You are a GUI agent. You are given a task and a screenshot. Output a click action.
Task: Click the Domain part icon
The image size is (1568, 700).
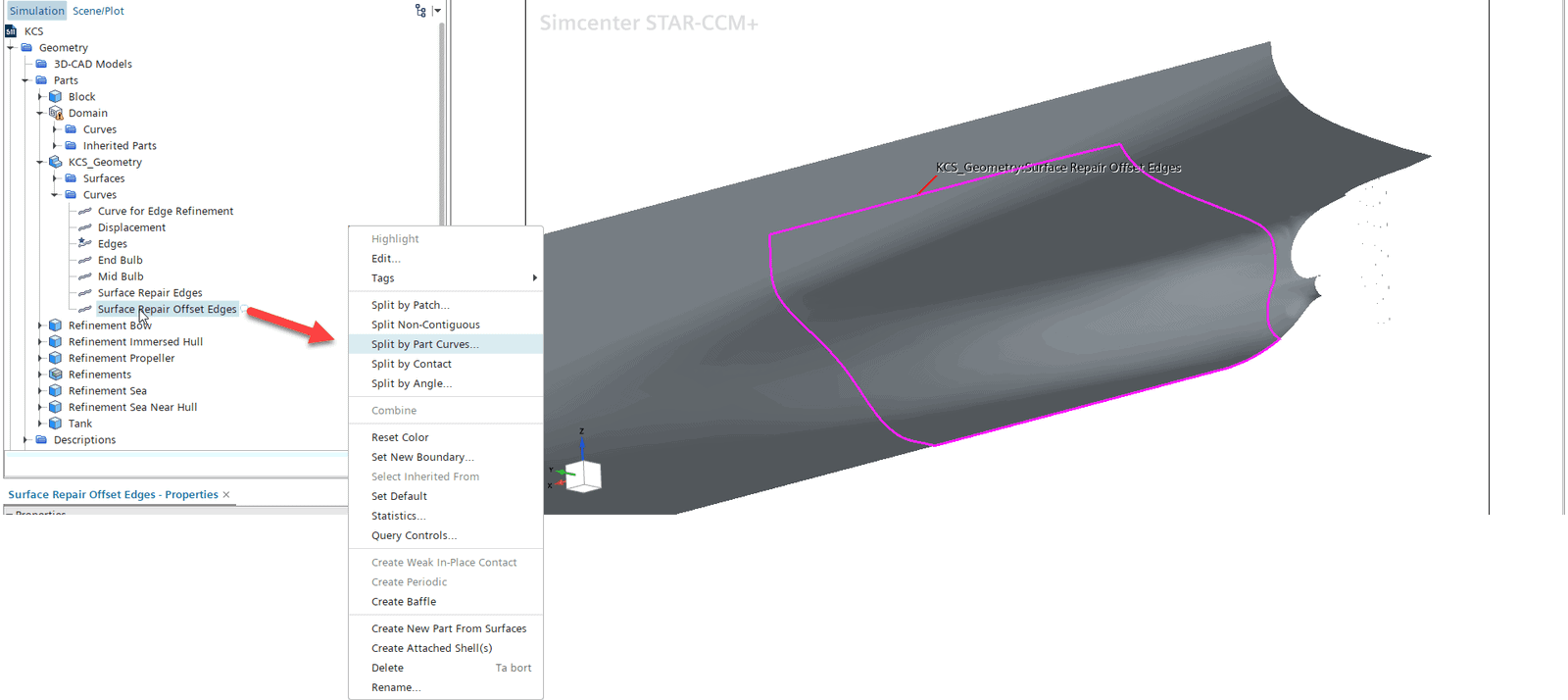56,113
